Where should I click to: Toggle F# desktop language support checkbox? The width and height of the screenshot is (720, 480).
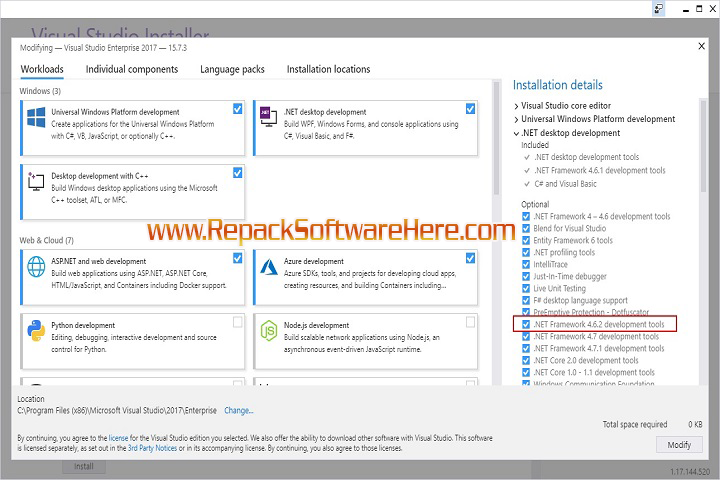[x=526, y=300]
